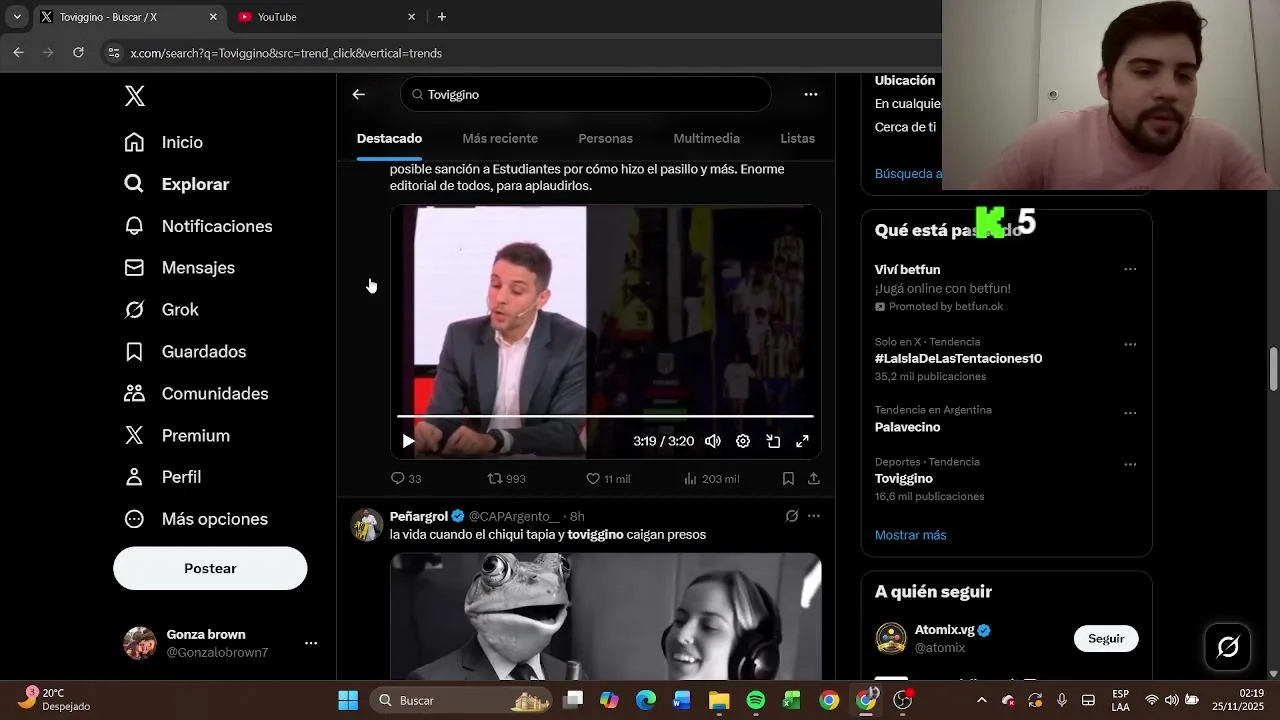Viewport: 1280px width, 720px height.
Task: Open #LaIslaDeLasTentaciones10 trend
Action: pyautogui.click(x=958, y=358)
